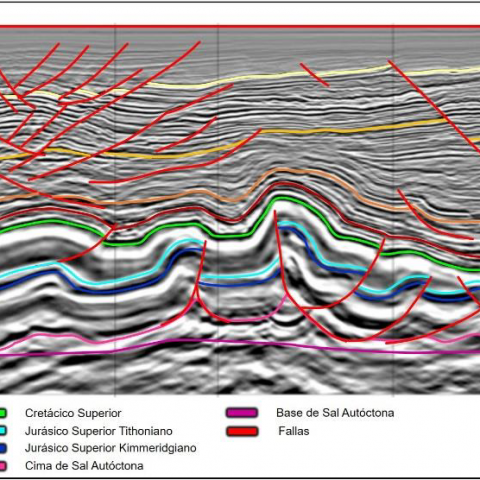Select the Fallas legend label

pos(294,431)
